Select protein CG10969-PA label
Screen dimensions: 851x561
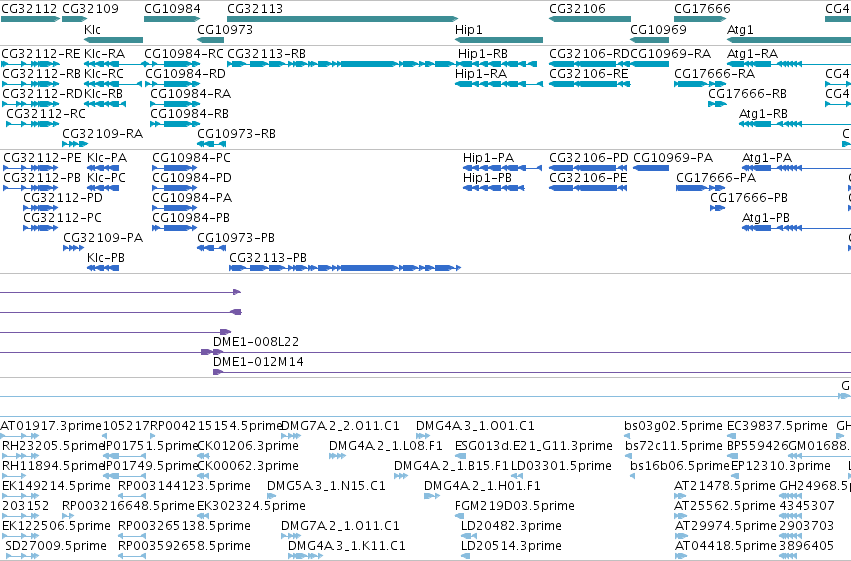pyautogui.click(x=672, y=158)
